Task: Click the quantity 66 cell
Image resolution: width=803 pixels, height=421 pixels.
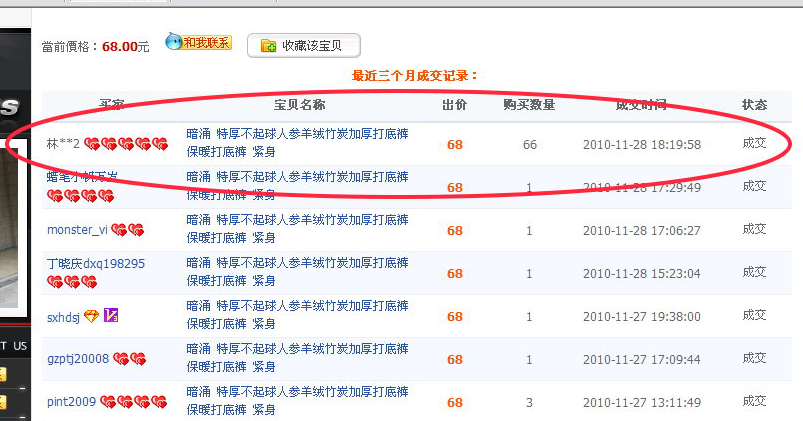Action: point(530,145)
